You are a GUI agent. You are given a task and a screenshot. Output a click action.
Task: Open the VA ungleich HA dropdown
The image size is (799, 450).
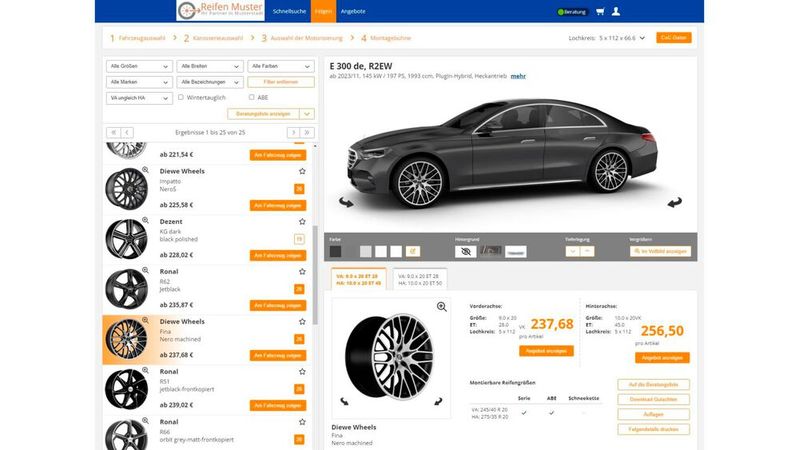(139, 98)
